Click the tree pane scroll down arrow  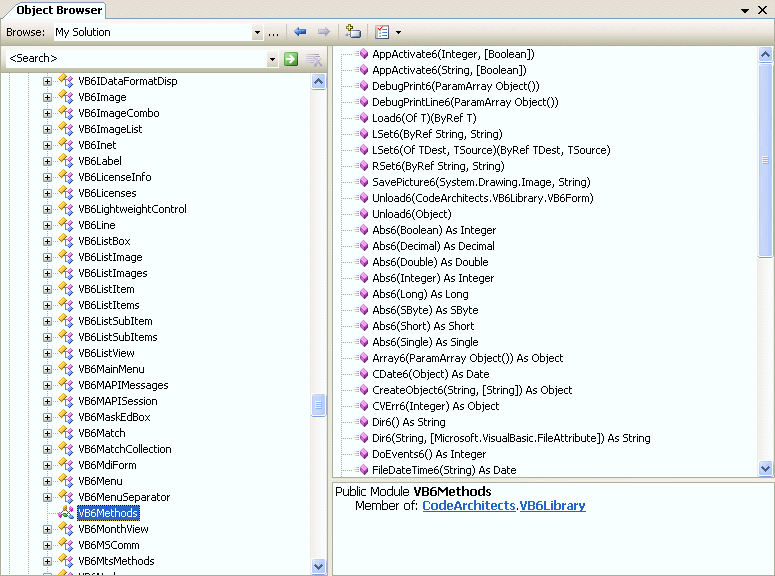[319, 566]
